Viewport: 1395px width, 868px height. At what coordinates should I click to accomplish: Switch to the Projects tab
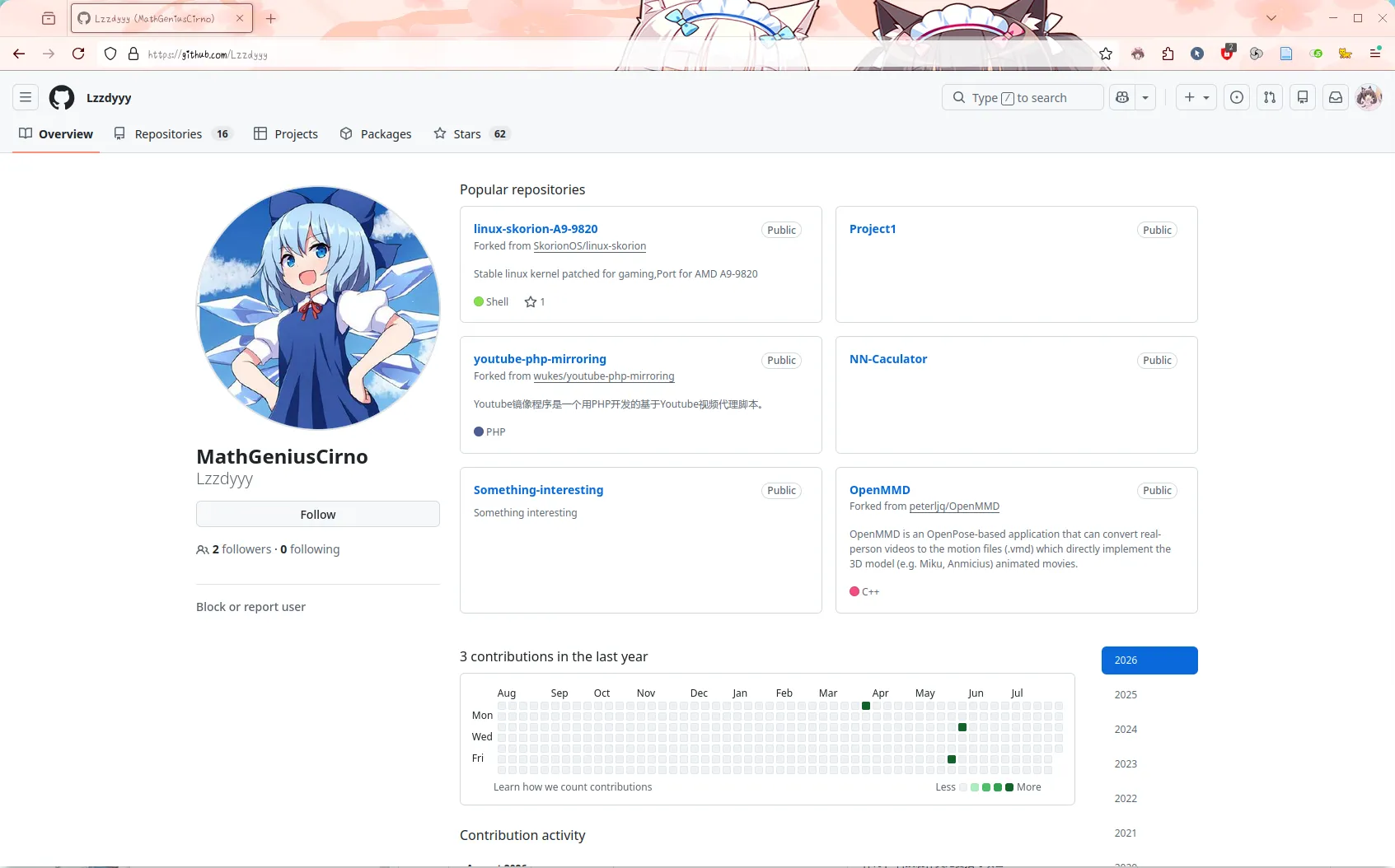click(286, 134)
